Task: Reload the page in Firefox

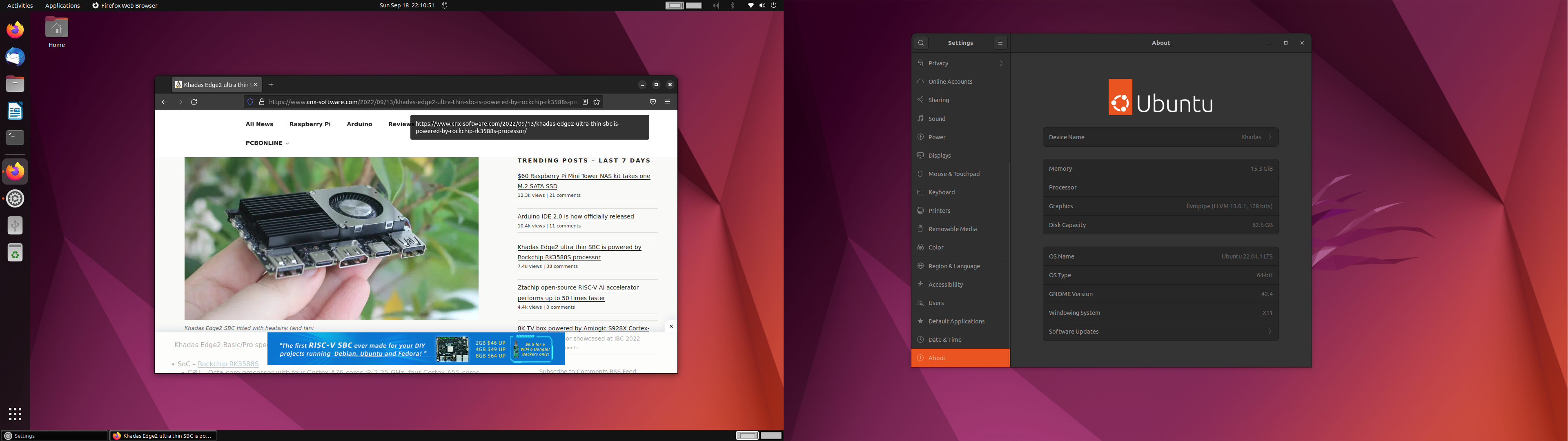Action: point(194,102)
